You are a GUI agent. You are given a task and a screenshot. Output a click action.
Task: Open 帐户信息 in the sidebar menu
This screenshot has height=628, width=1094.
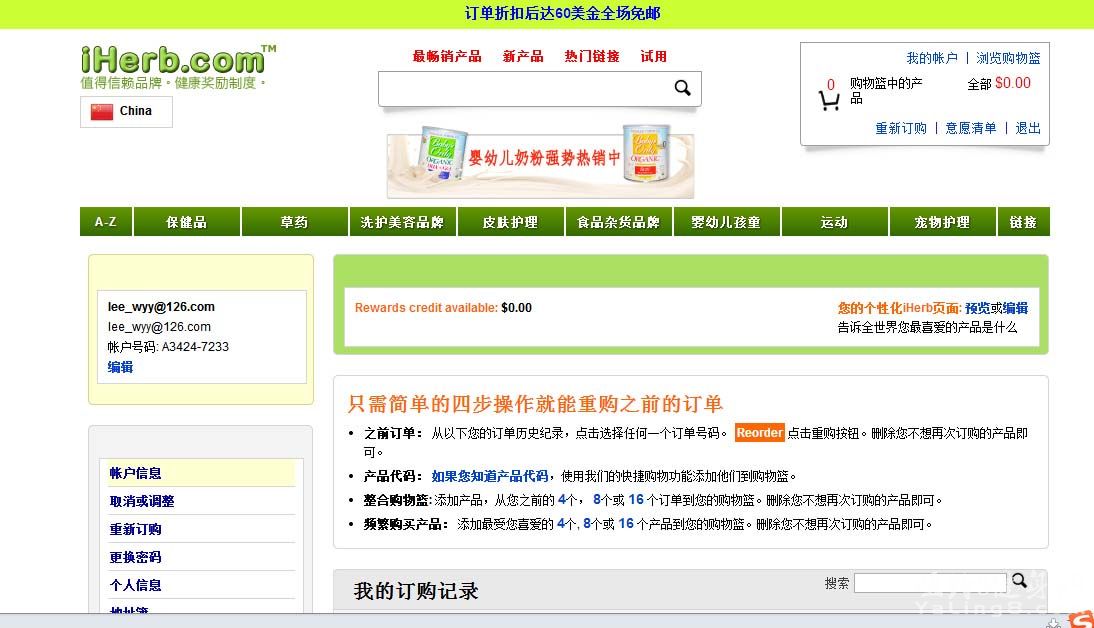click(x=135, y=473)
